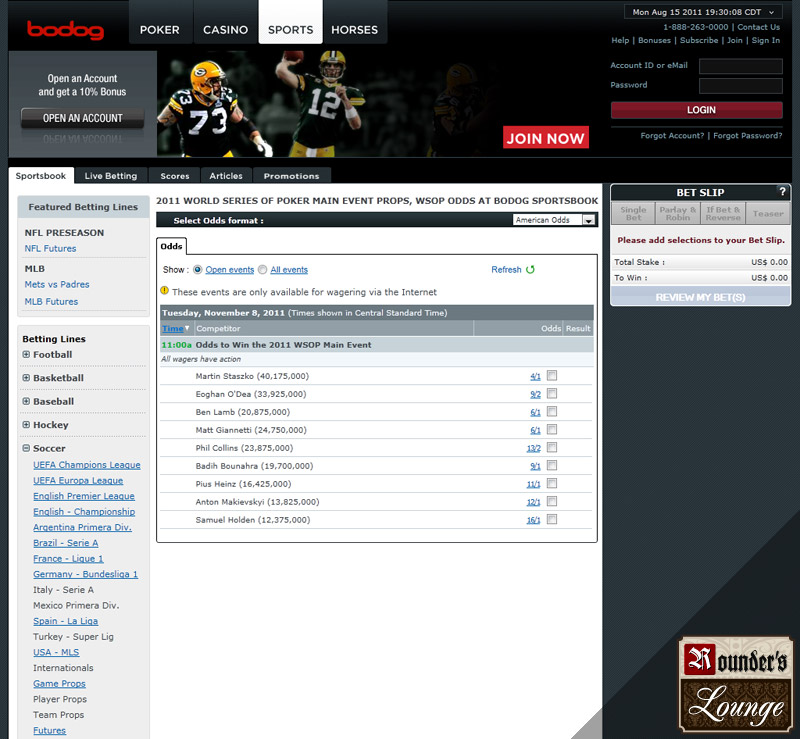Viewport: 800px width, 739px height.
Task: Open the date and timezone dropdown
Action: point(703,12)
